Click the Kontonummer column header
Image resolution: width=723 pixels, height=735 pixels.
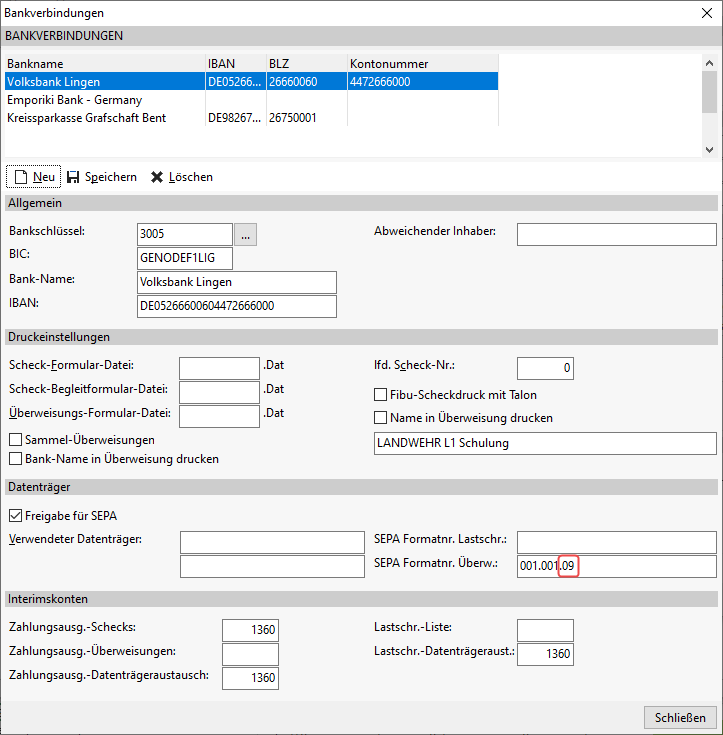420,64
